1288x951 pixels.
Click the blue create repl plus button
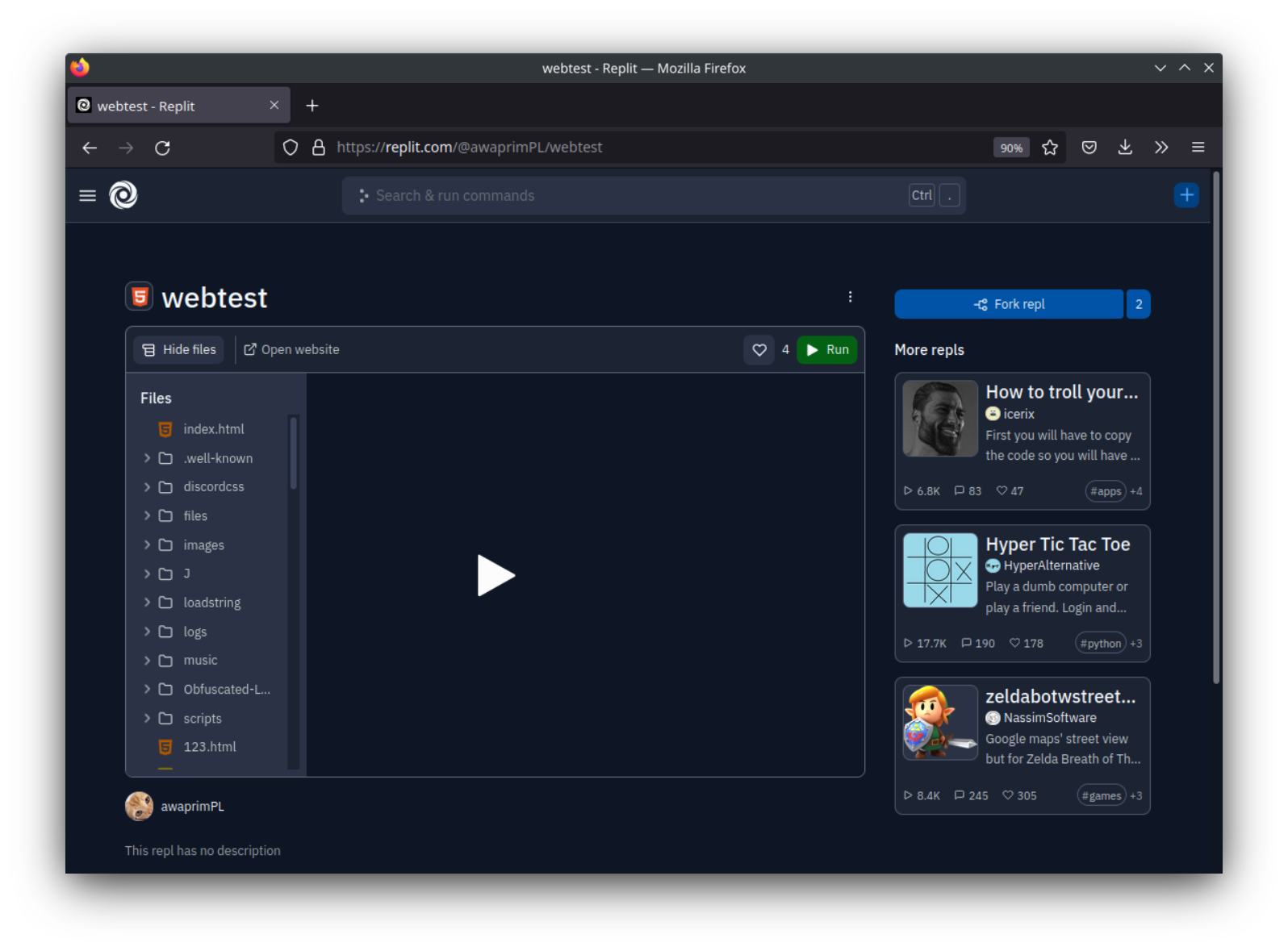tap(1186, 195)
